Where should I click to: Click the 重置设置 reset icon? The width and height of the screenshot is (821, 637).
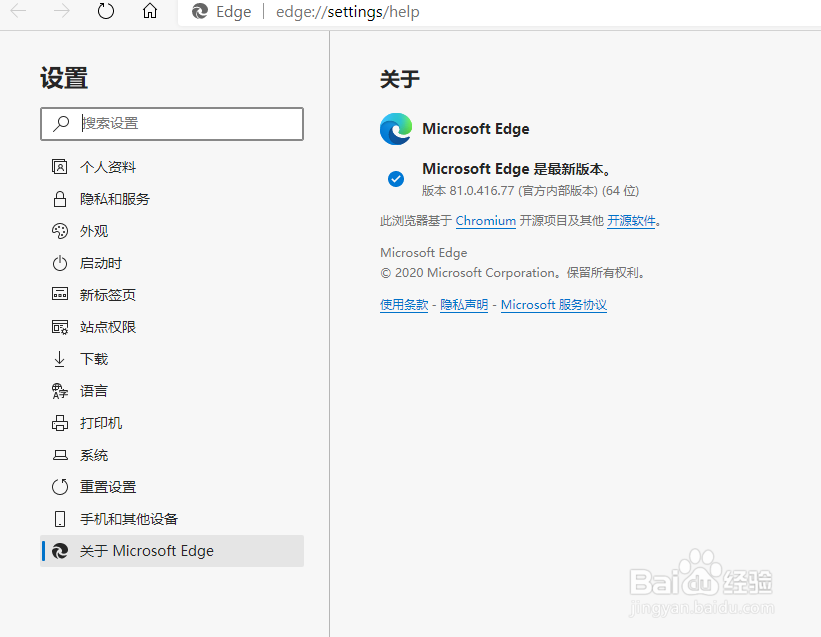(59, 486)
